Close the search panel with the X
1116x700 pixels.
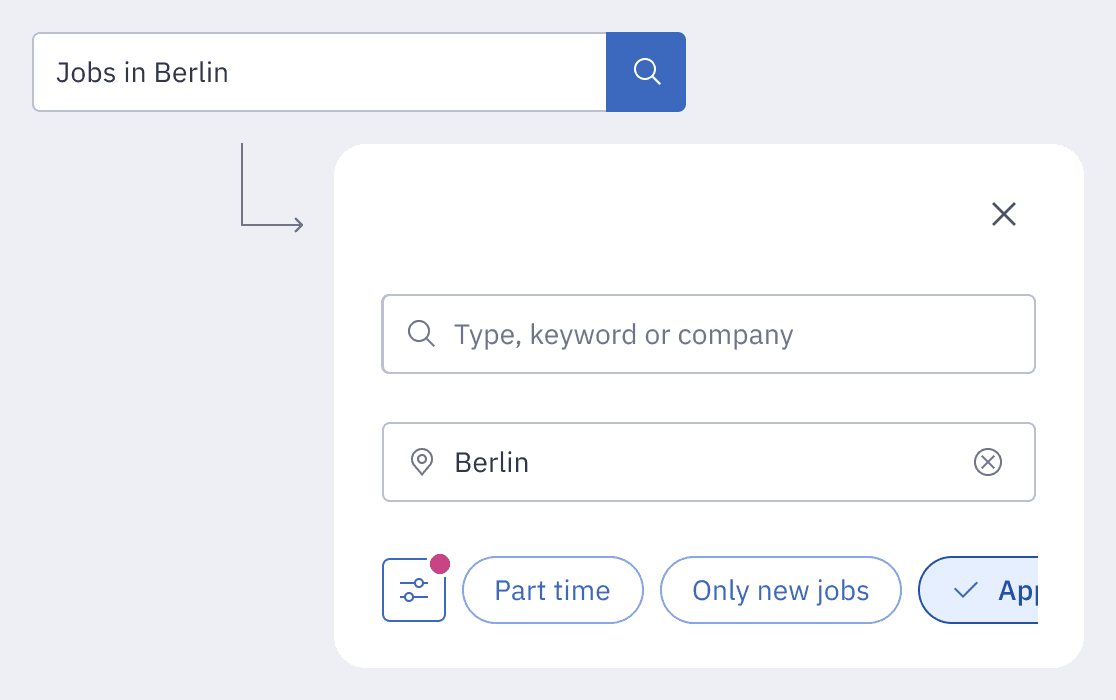tap(1003, 214)
